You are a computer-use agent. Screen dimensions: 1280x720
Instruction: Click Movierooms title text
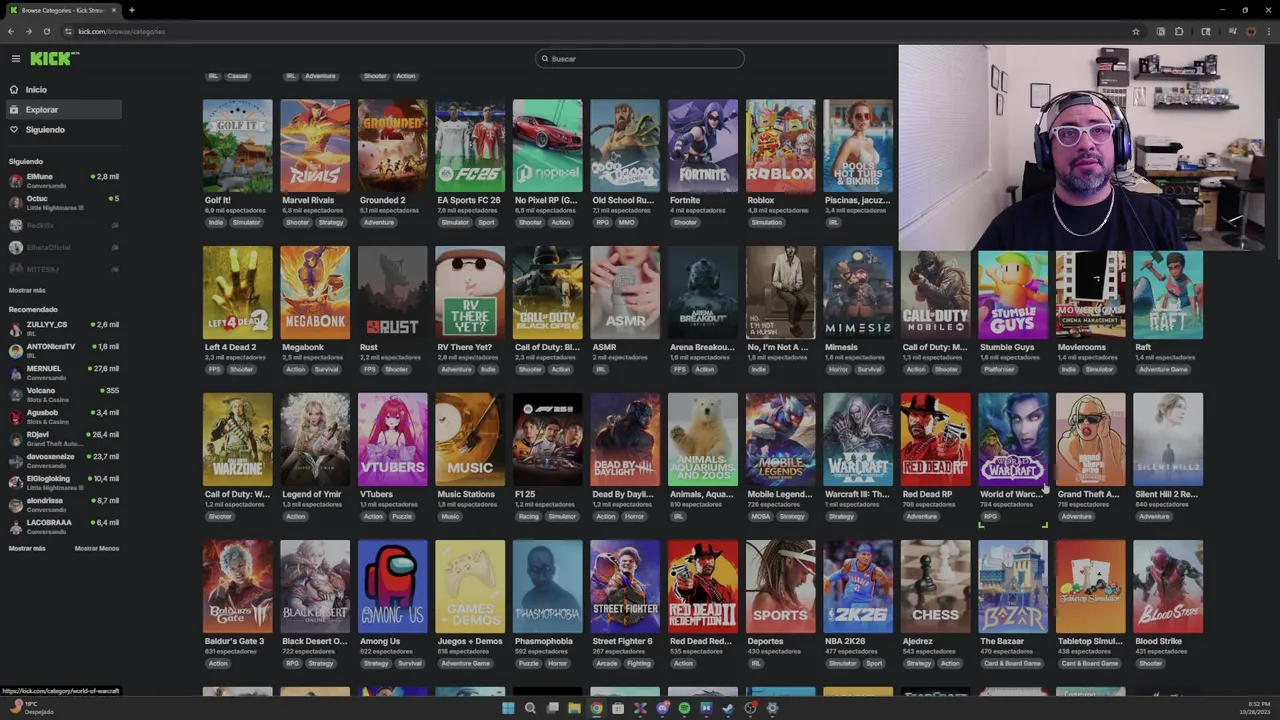click(1081, 347)
